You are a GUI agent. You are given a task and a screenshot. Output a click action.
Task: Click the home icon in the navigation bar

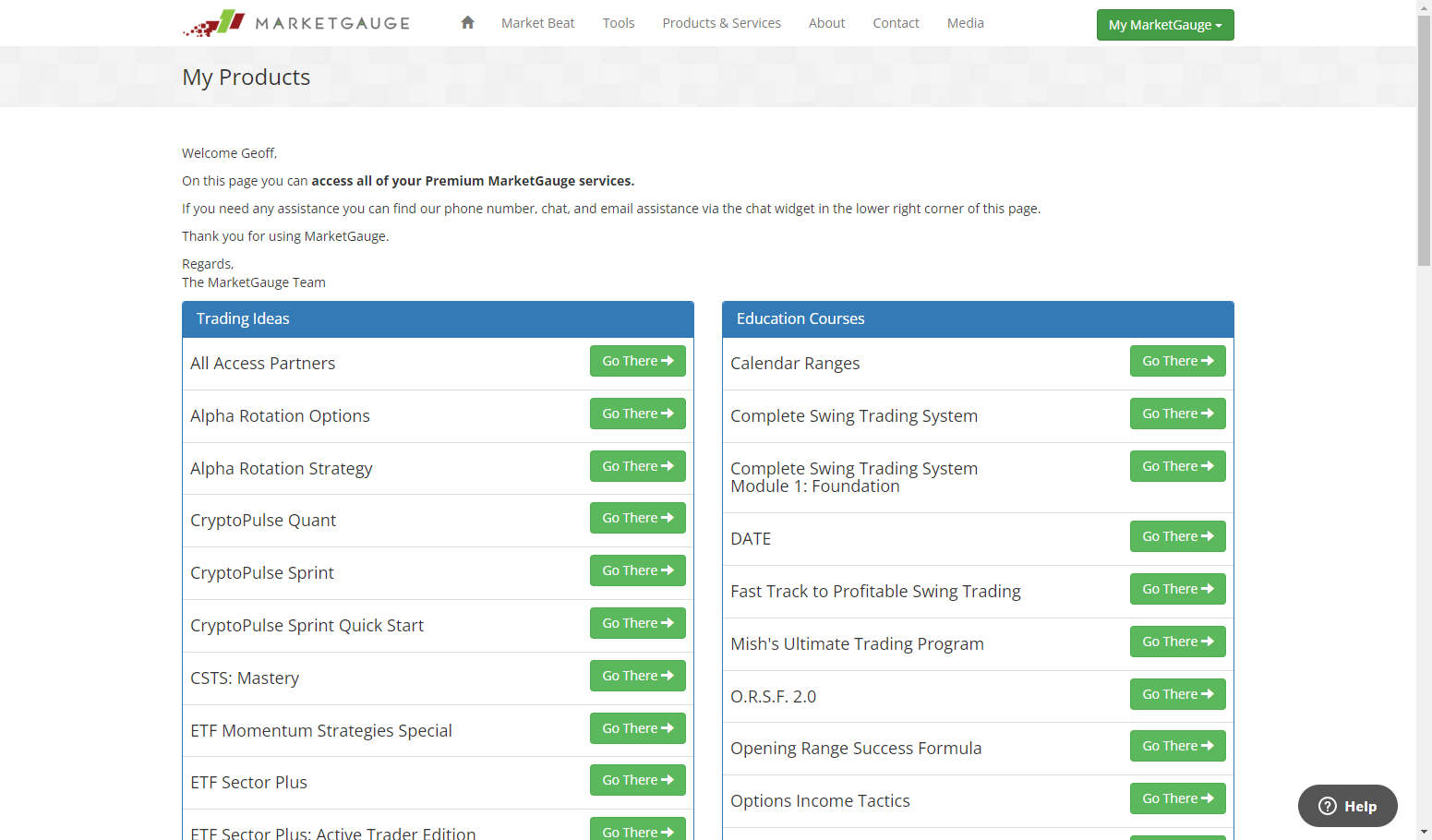pyautogui.click(x=467, y=23)
